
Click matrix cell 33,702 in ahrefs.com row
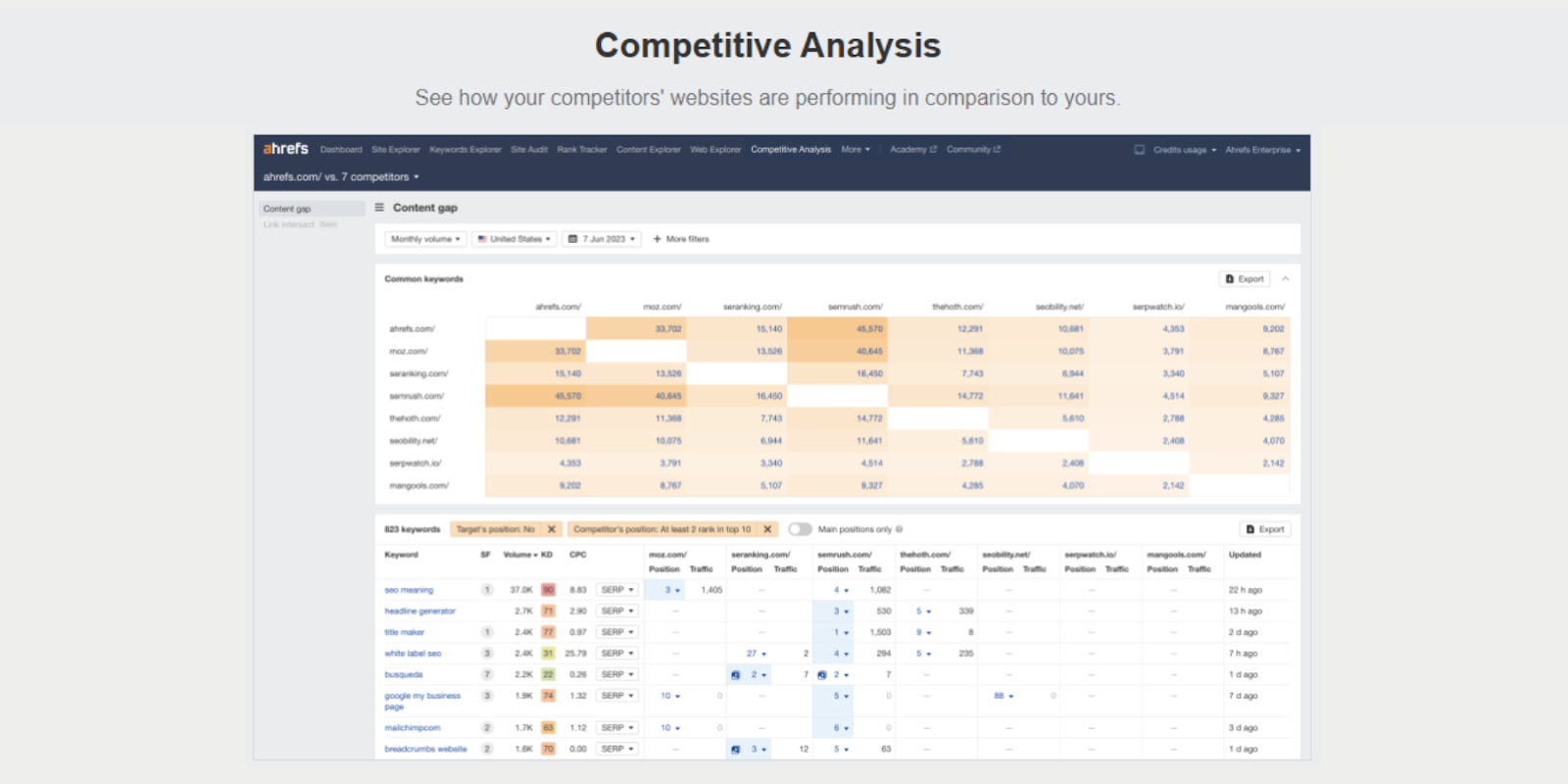[x=636, y=328]
